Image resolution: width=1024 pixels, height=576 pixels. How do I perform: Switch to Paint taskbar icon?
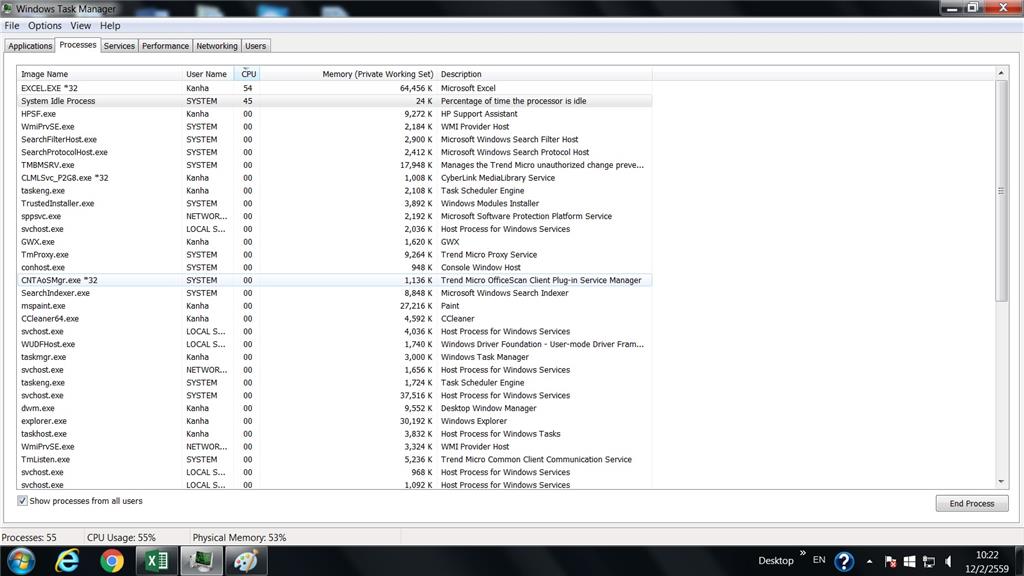point(246,561)
